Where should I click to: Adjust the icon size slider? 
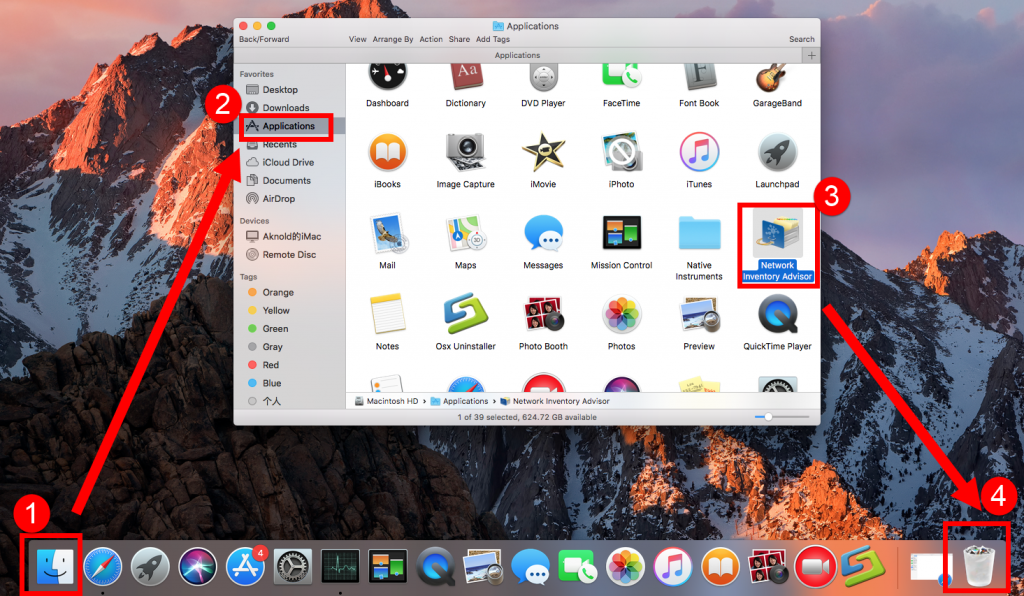point(768,416)
